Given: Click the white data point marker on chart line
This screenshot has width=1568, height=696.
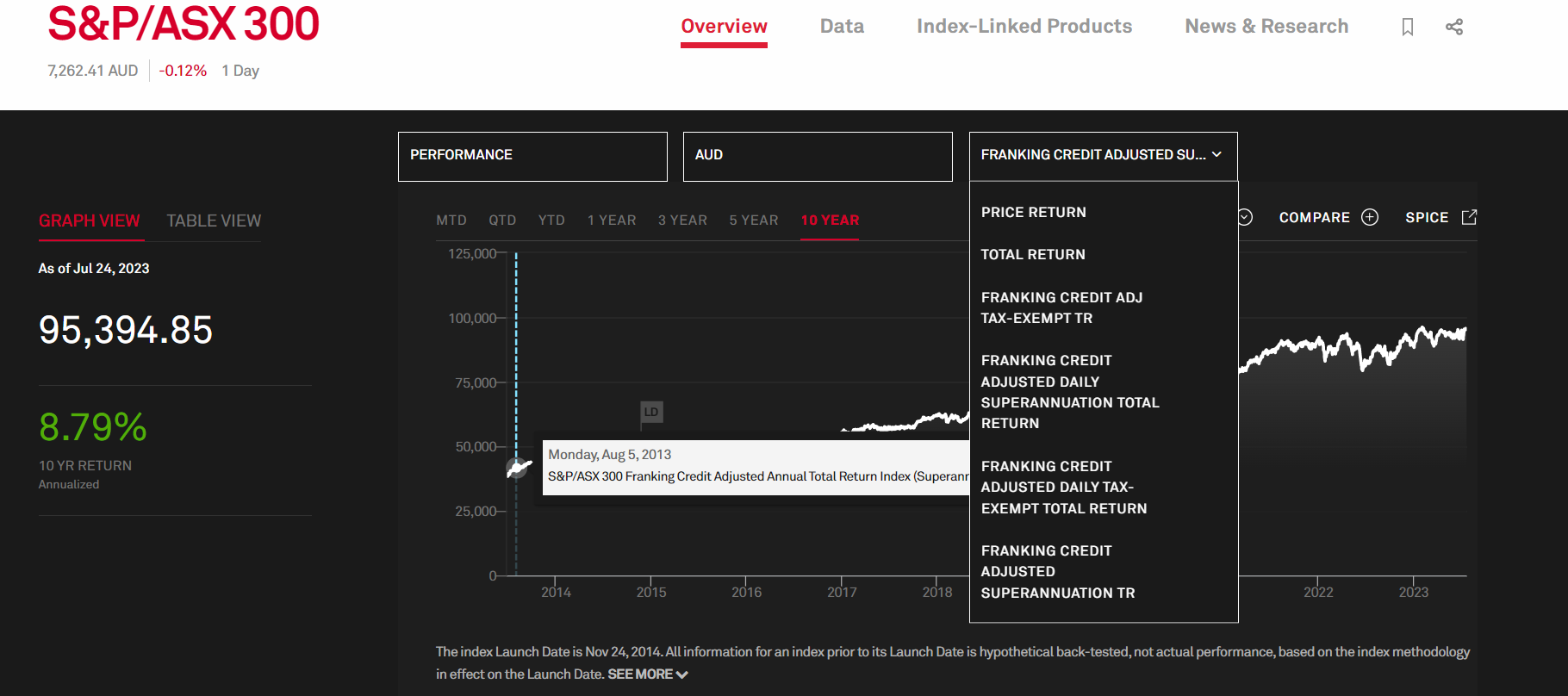Looking at the screenshot, I should pos(516,469).
